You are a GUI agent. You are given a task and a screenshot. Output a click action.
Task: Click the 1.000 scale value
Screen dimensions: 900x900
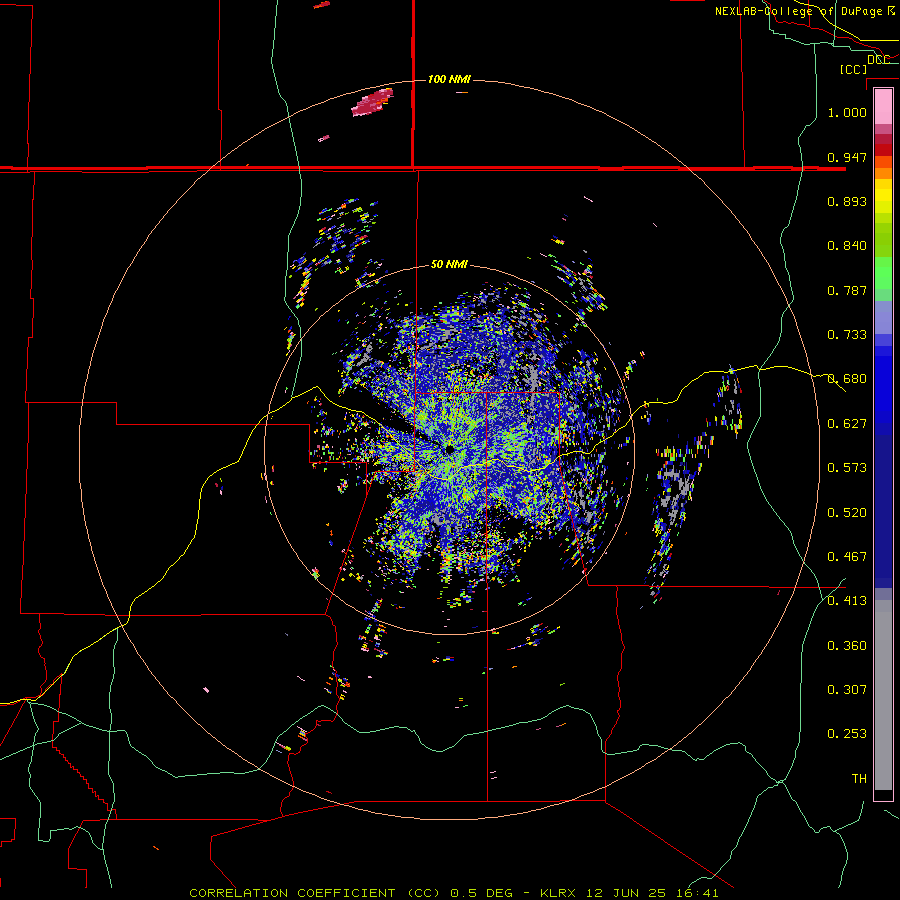[x=847, y=112]
